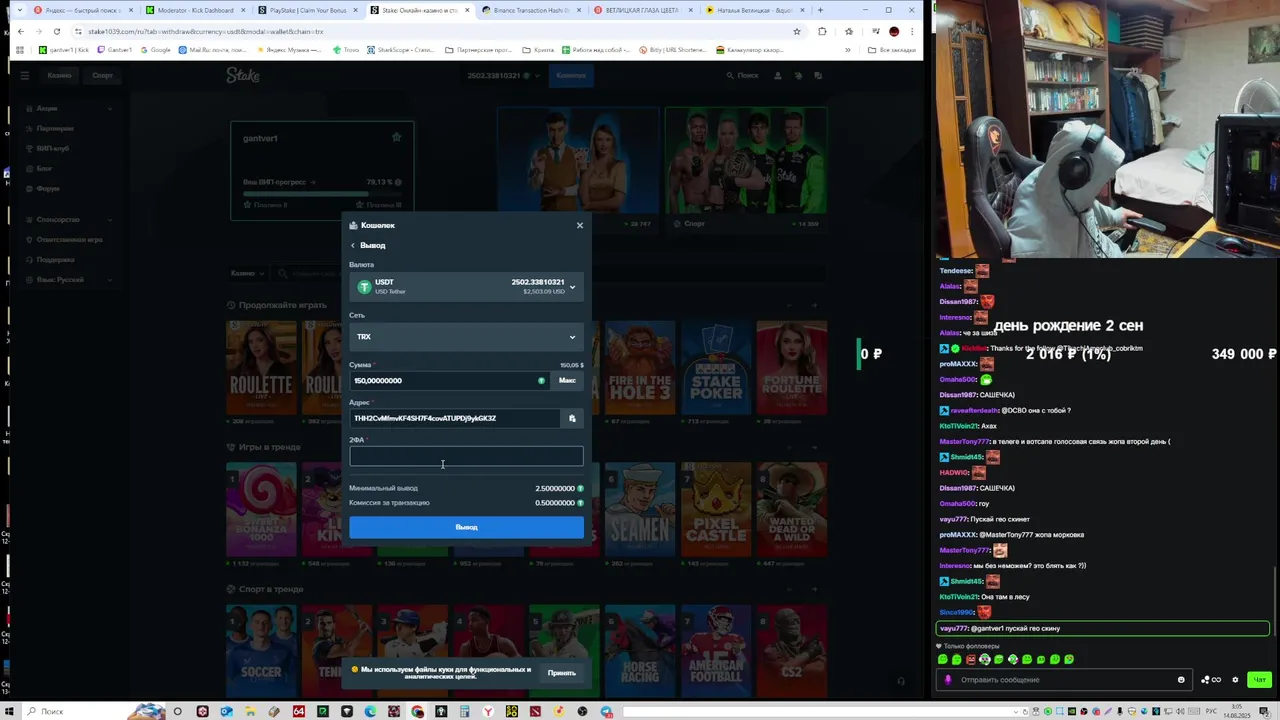1280x720 pixels.
Task: Open the browser extensions icon
Action: click(x=822, y=31)
